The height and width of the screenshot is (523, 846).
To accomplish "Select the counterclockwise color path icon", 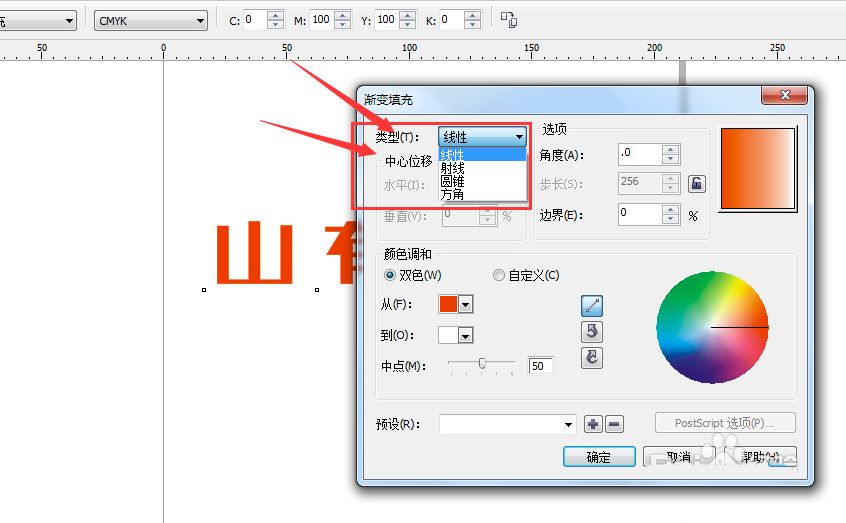I will coord(592,331).
